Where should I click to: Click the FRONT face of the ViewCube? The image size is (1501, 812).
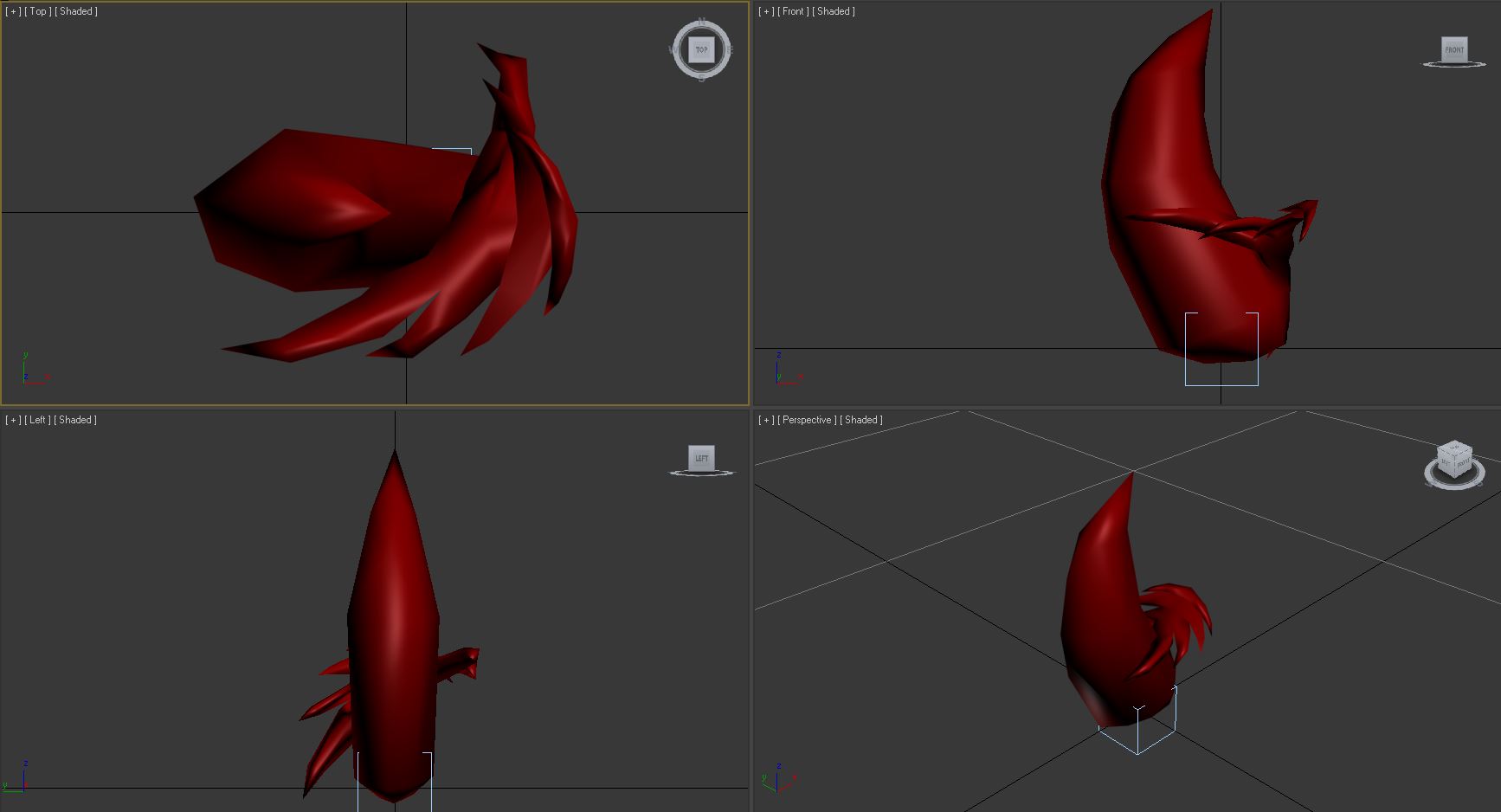1454,49
